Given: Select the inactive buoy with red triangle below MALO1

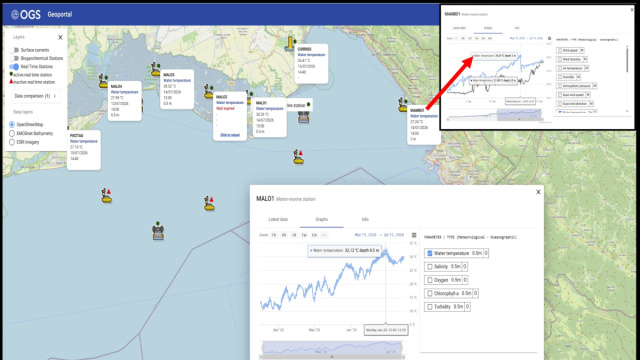Looking at the screenshot, I should click(298, 157).
